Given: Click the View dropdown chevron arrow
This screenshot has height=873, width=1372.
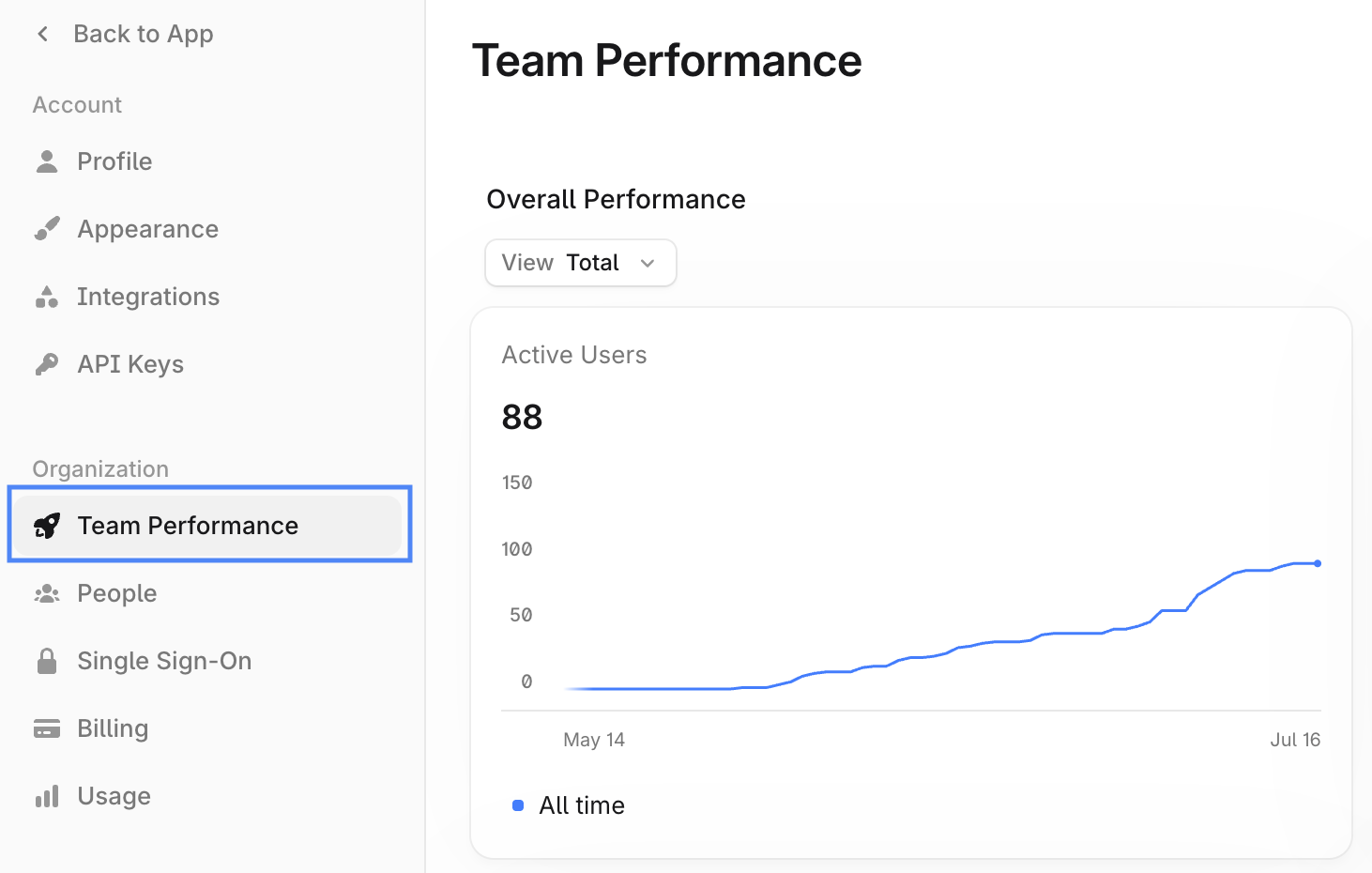Looking at the screenshot, I should [x=648, y=263].
